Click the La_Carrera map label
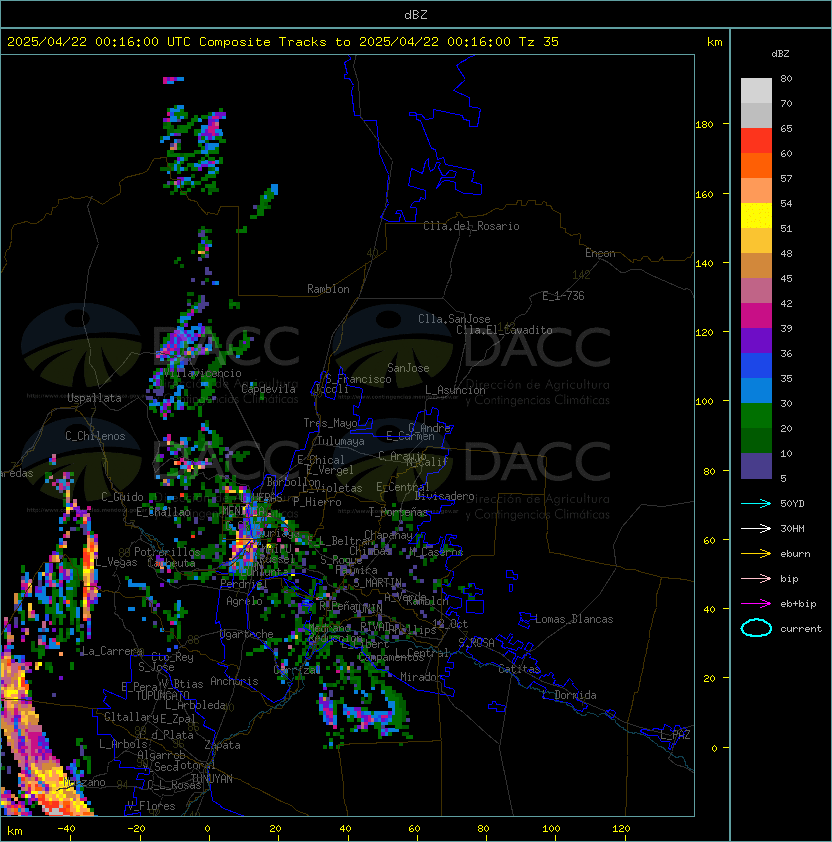832x842 pixels. [x=112, y=651]
